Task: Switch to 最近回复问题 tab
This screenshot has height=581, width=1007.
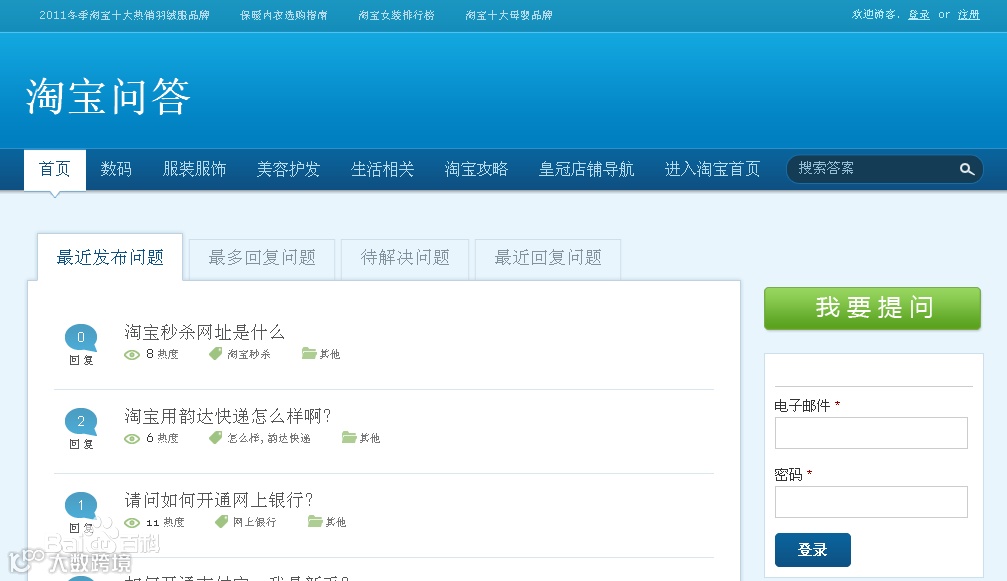Action: point(548,258)
